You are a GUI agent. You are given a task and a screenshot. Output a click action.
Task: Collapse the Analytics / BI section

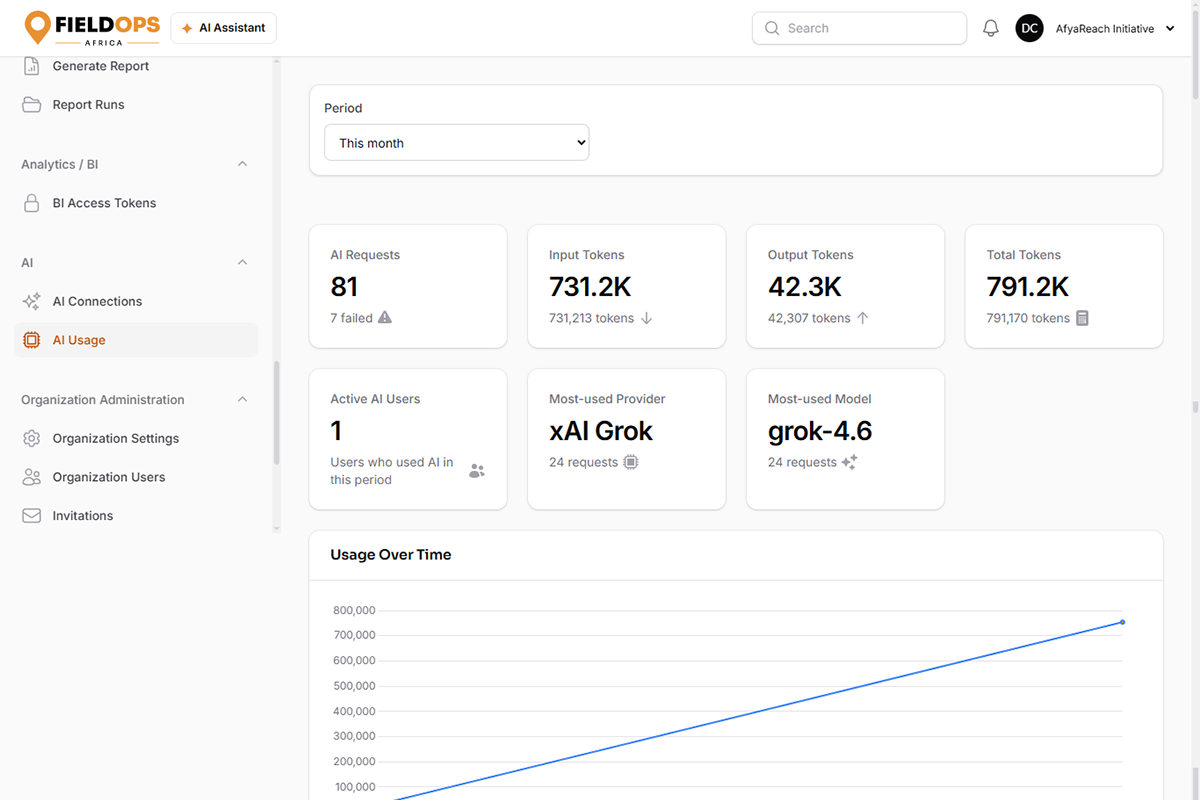pyautogui.click(x=242, y=164)
